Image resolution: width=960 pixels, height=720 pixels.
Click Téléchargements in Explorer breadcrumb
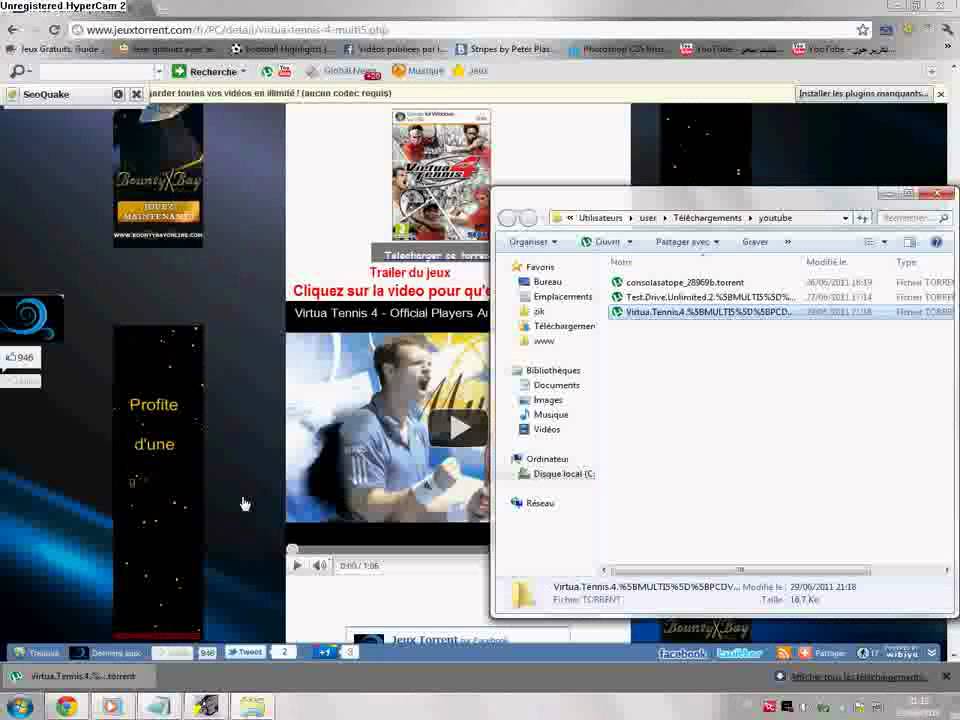[707, 218]
